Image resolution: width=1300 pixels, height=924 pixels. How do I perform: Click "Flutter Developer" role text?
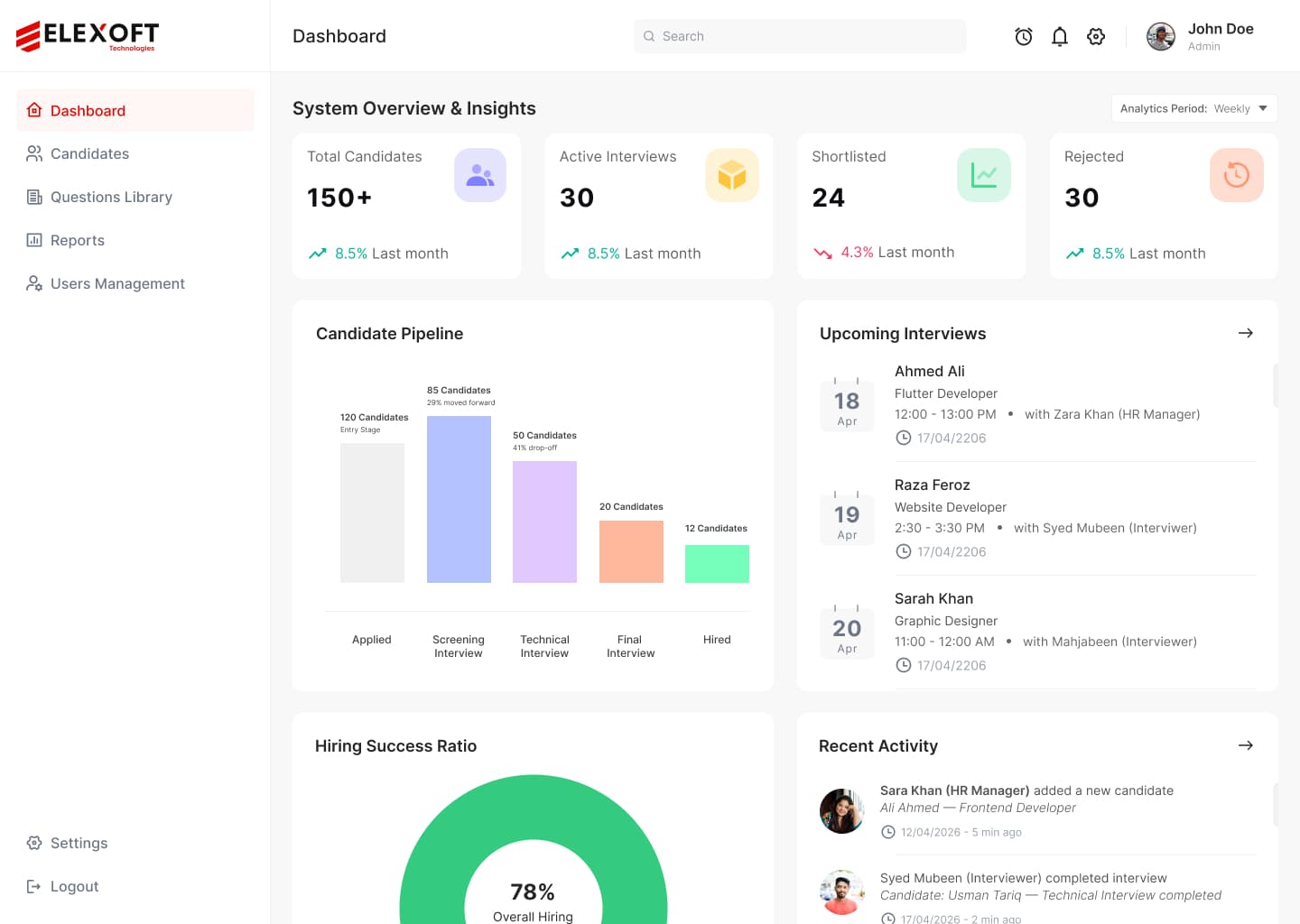(946, 393)
